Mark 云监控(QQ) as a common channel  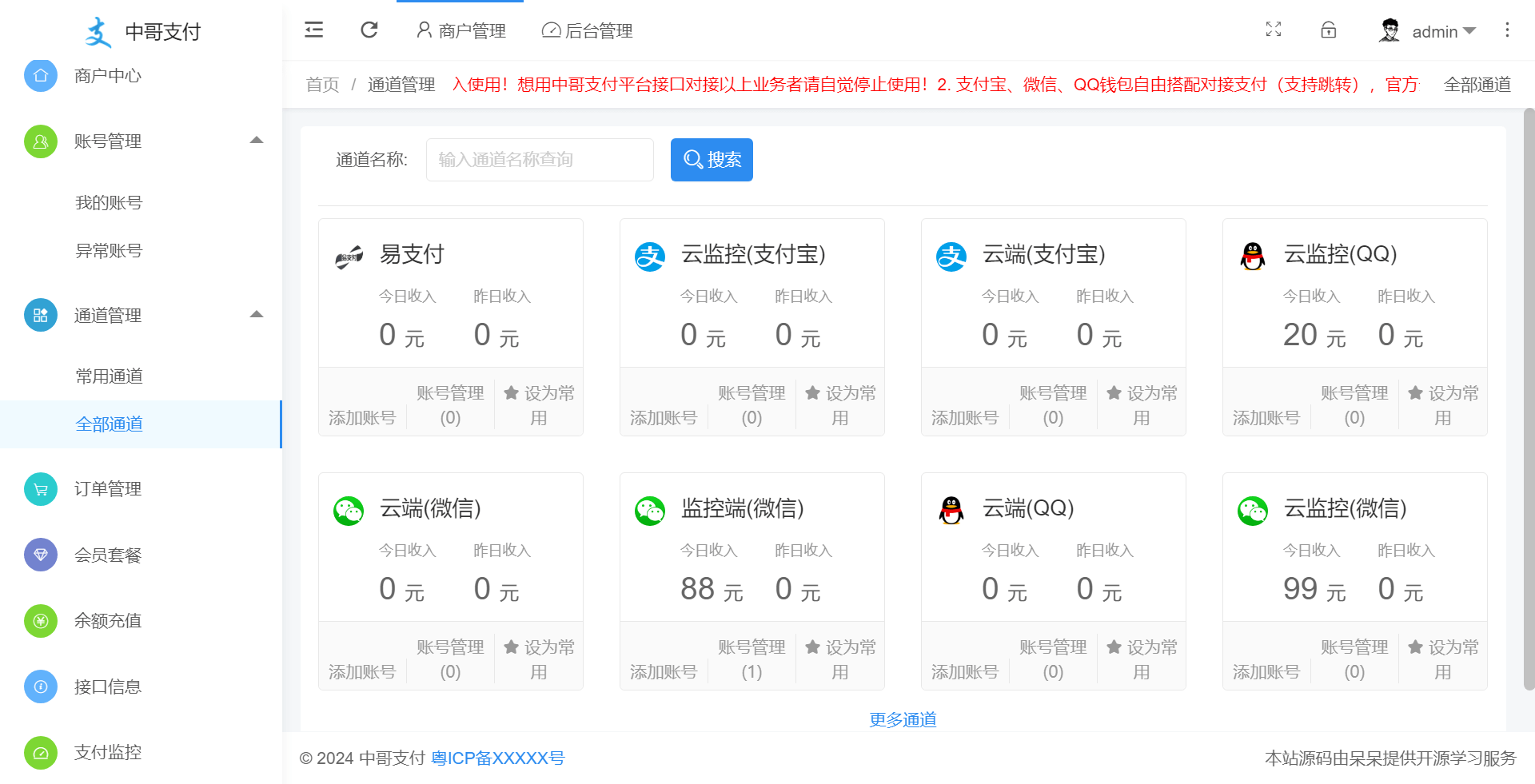click(1442, 405)
